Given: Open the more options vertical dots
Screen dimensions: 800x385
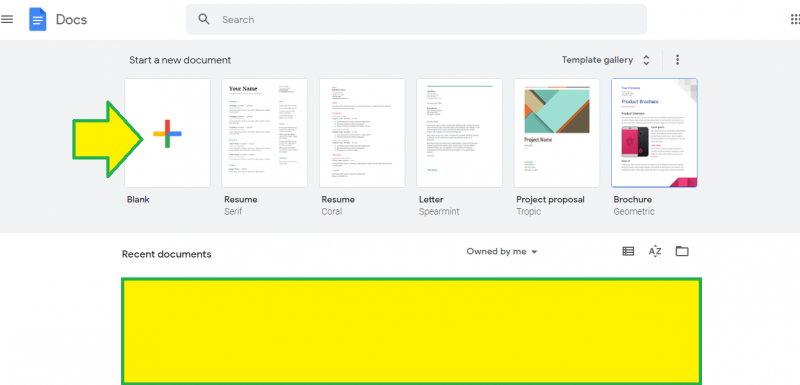Looking at the screenshot, I should [x=677, y=60].
